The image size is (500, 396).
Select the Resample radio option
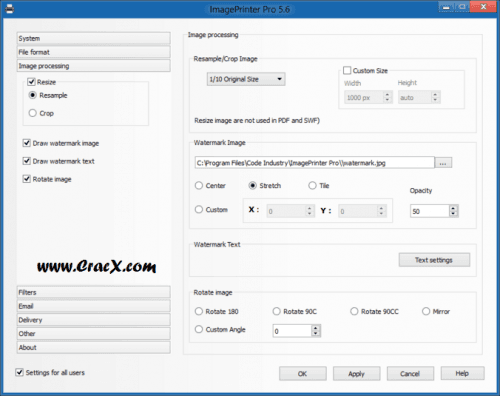coord(32,95)
